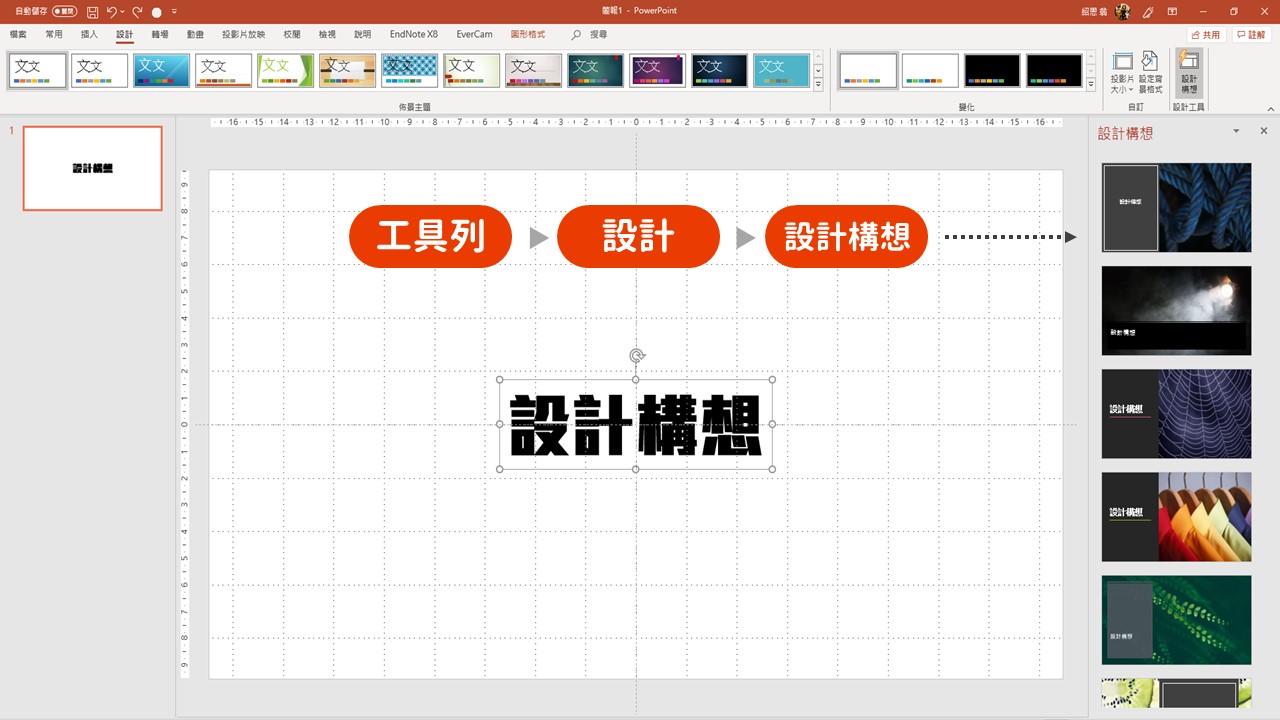Screen dimensions: 1280x720
Task: Click the 搜尋 search box
Action: tap(598, 34)
